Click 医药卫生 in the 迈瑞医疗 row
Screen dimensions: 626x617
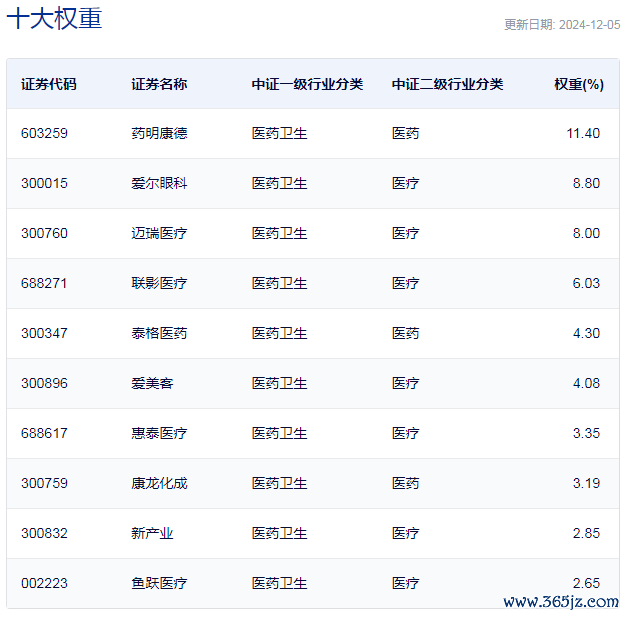(279, 233)
